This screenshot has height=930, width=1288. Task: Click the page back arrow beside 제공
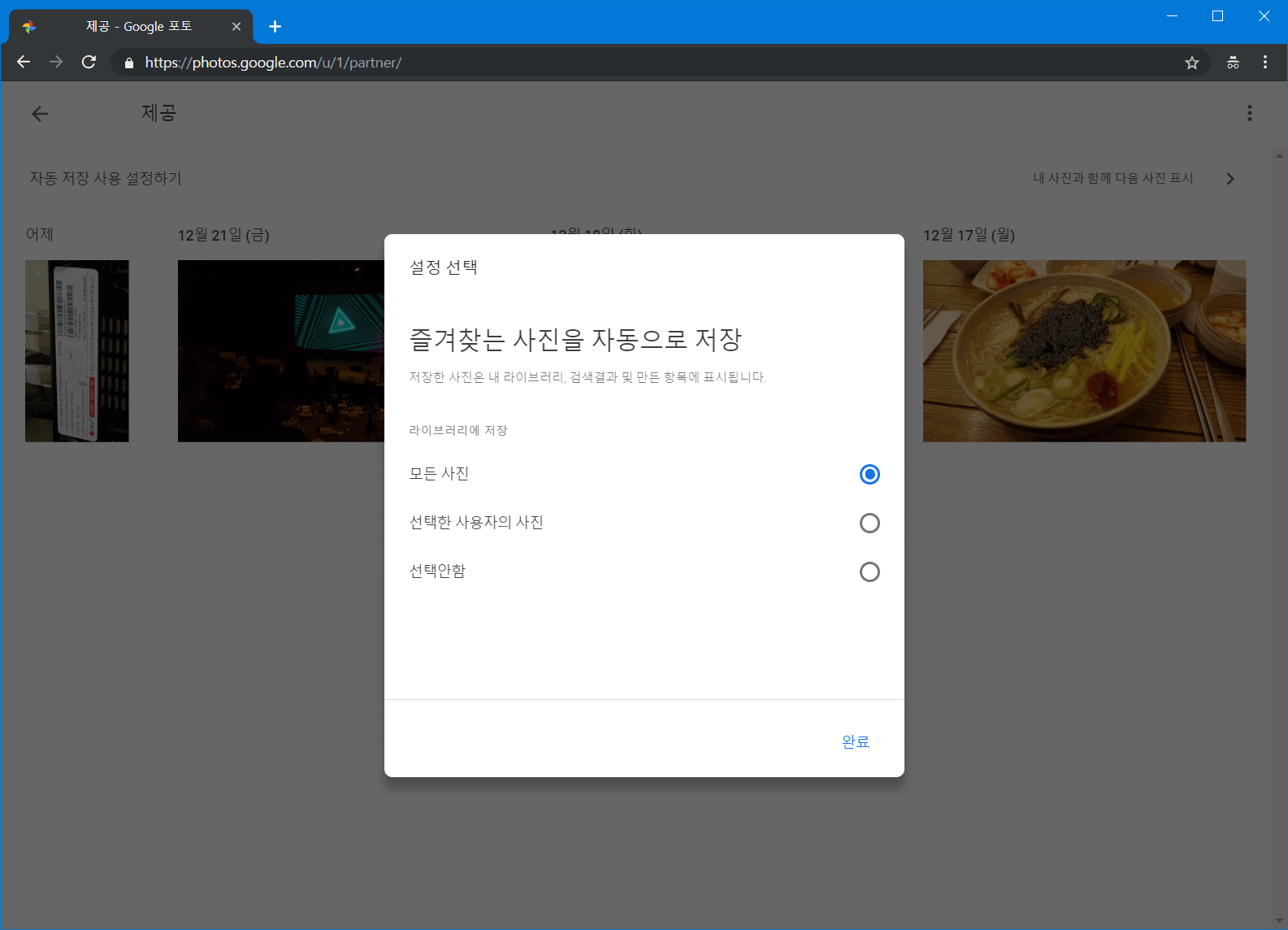point(40,114)
